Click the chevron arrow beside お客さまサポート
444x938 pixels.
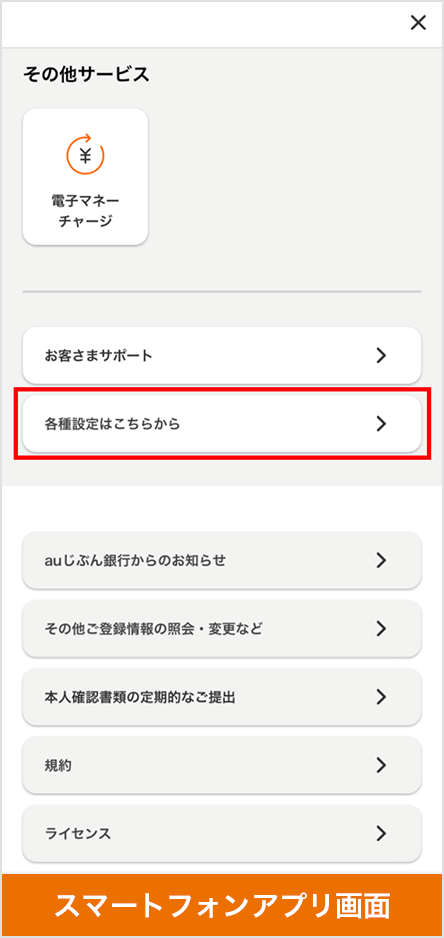point(381,355)
